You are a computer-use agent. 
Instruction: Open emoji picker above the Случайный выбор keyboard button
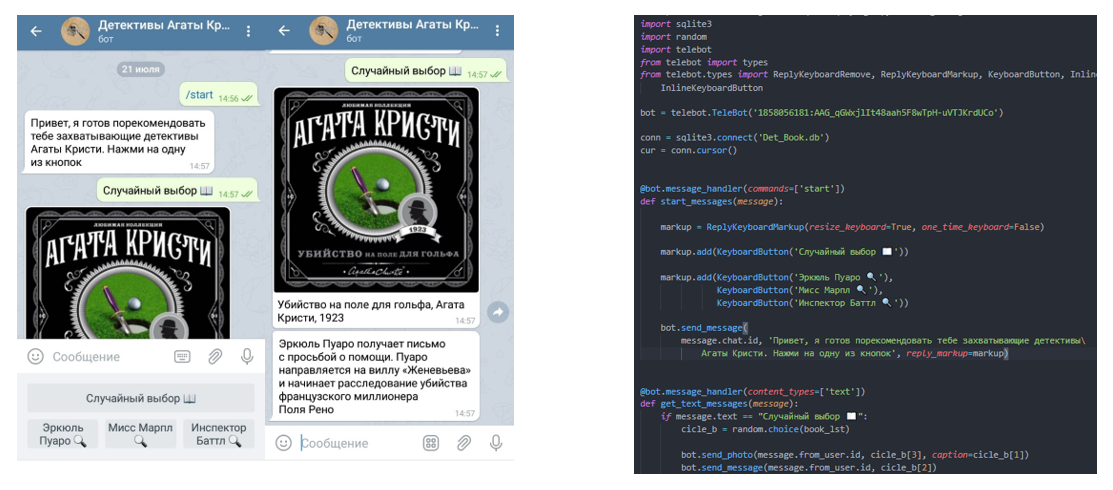click(35, 356)
